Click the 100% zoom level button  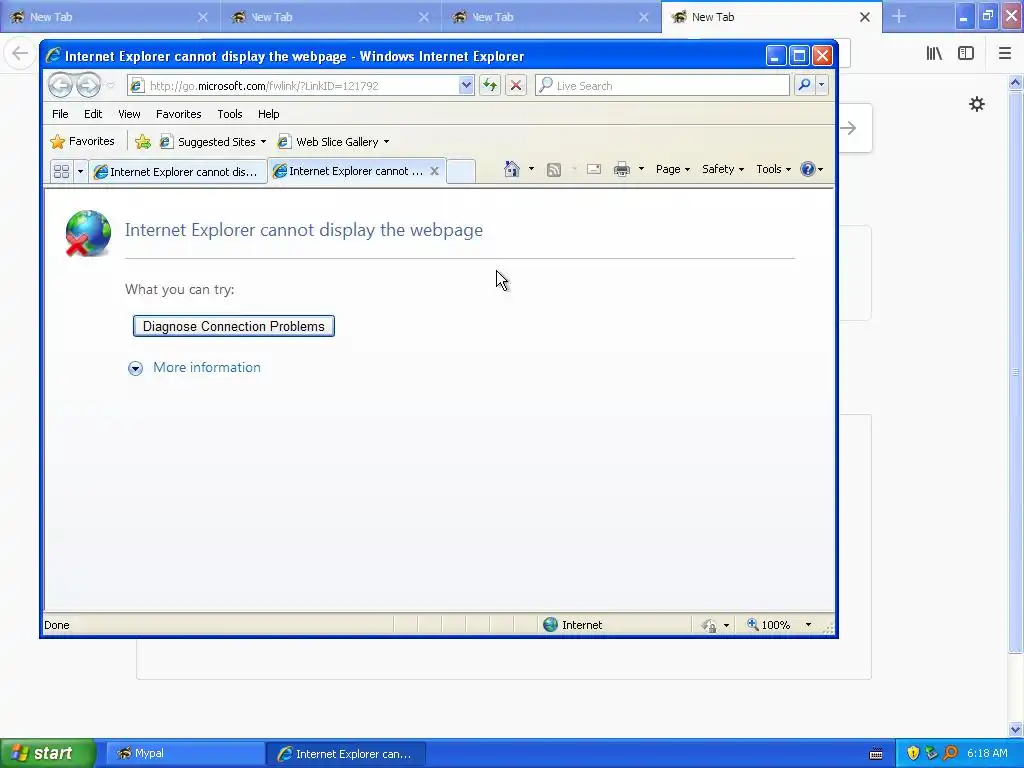pos(769,625)
